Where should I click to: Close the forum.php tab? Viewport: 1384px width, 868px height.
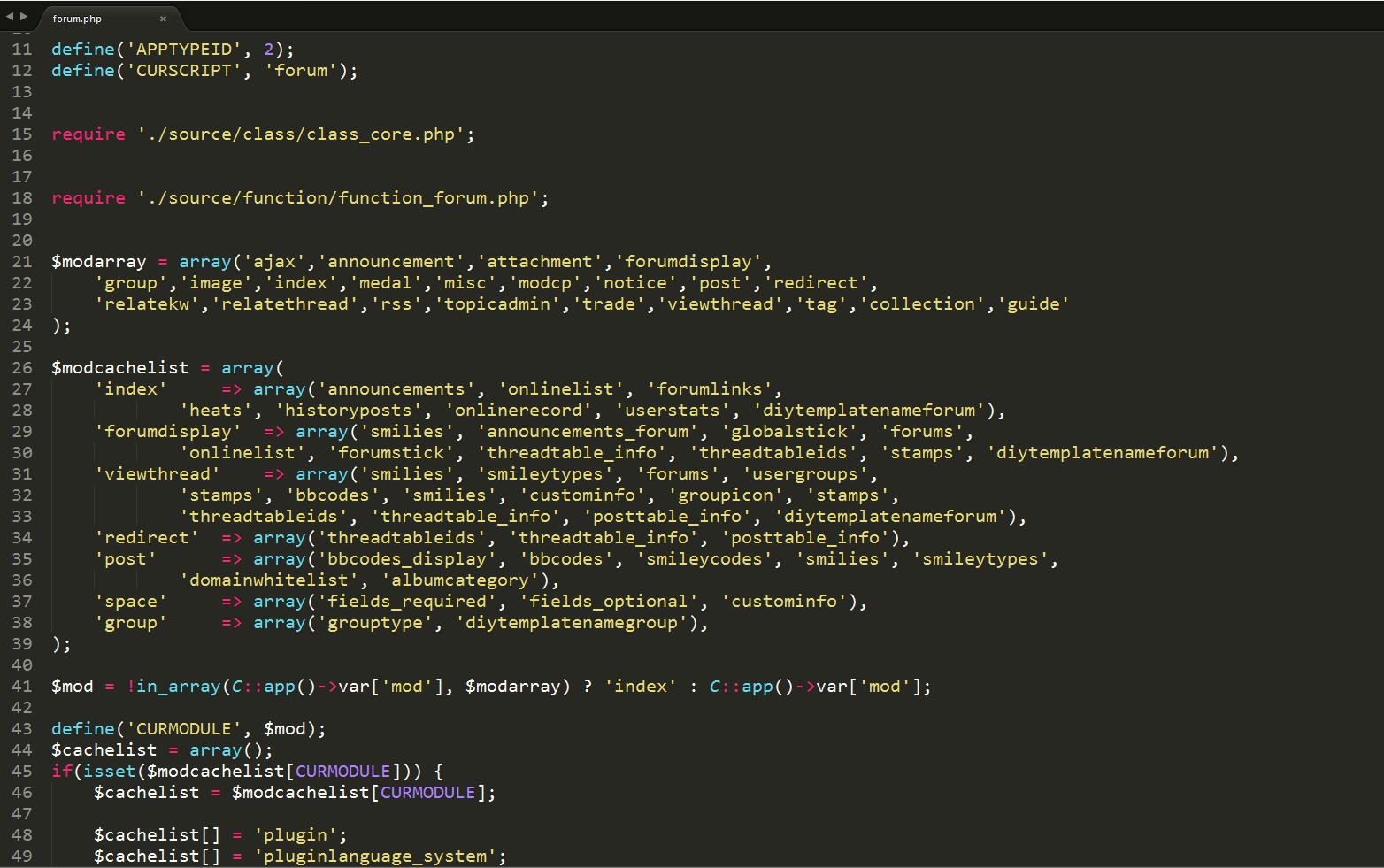pos(163,19)
